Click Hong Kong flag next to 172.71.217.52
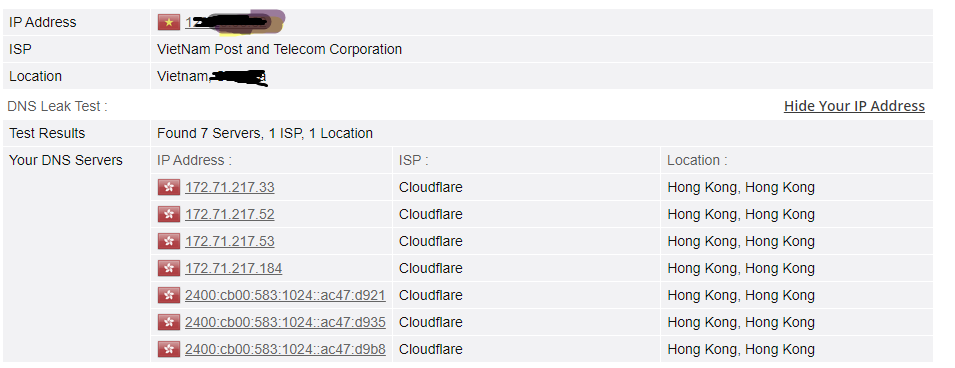The width and height of the screenshot is (955, 368). coord(169,214)
